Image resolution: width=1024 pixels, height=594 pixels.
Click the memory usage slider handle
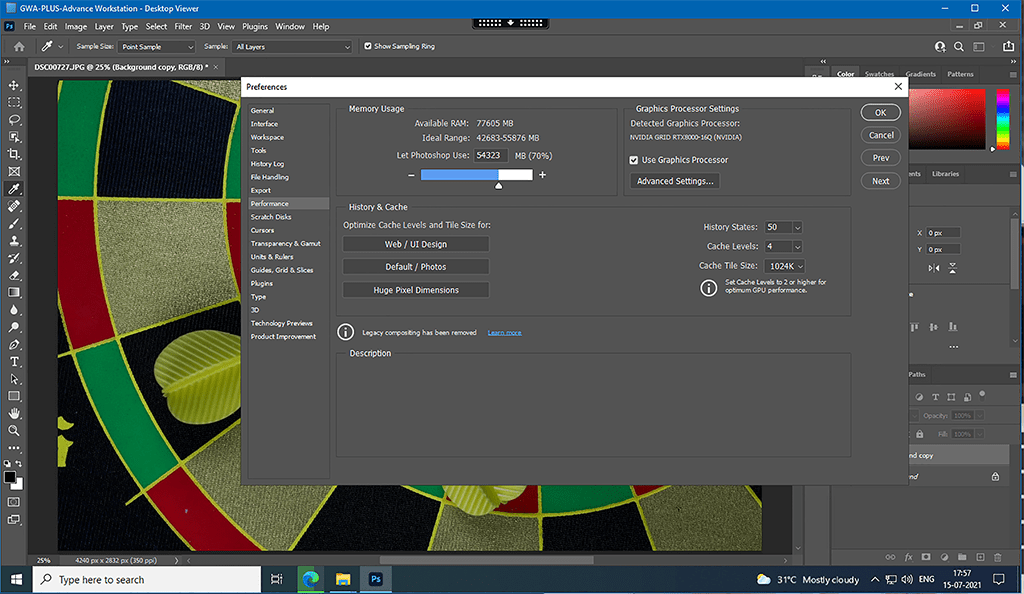point(499,185)
